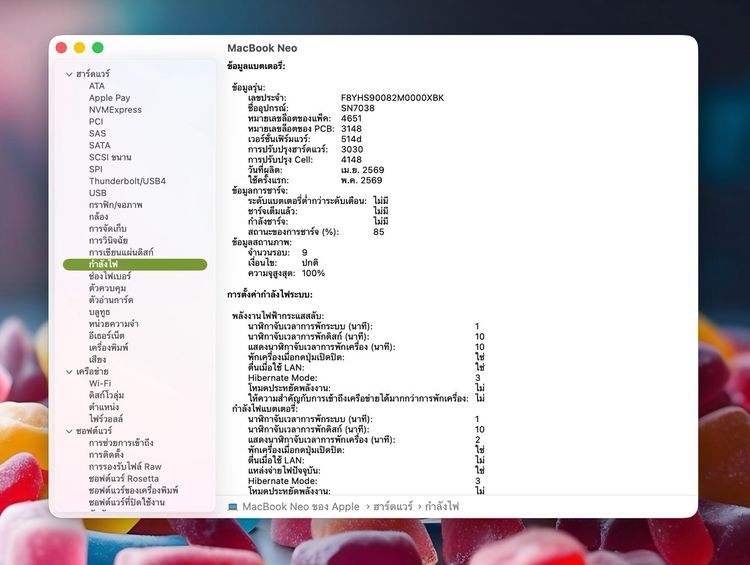Viewport: 750px width, 565px height.
Task: Select ATA in the hardware list
Action: [x=97, y=86]
